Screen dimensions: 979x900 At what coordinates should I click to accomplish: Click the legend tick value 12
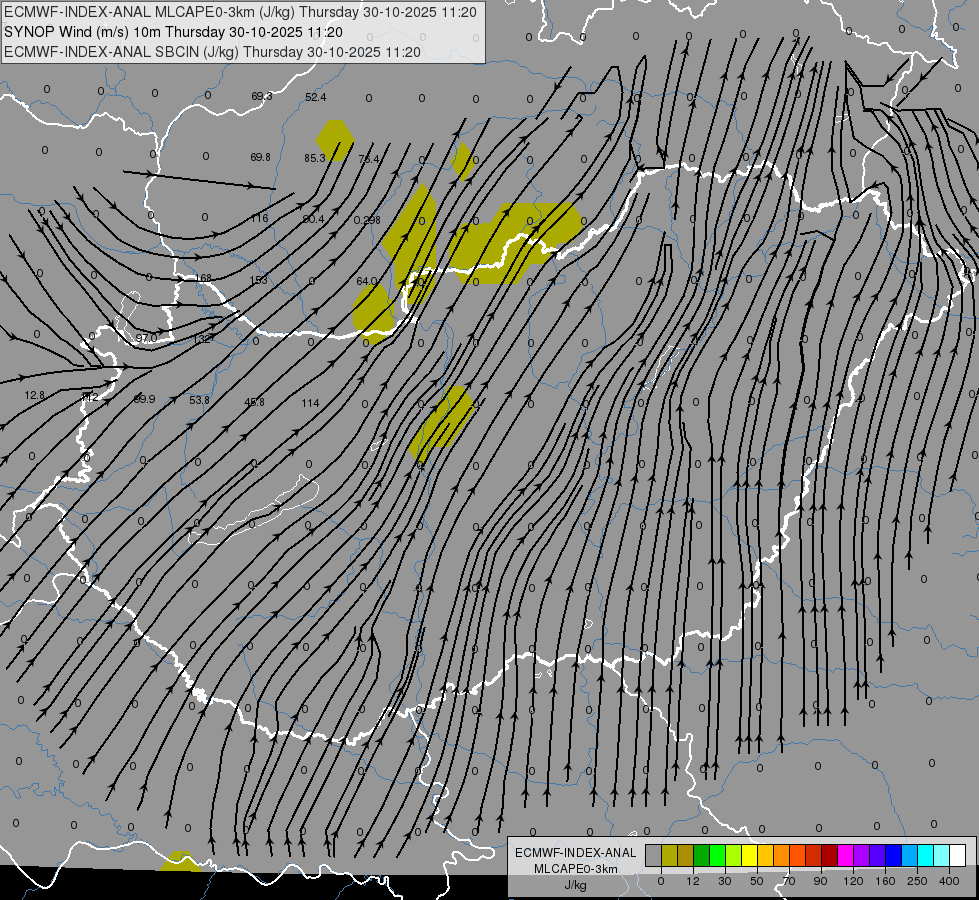pyautogui.click(x=692, y=881)
